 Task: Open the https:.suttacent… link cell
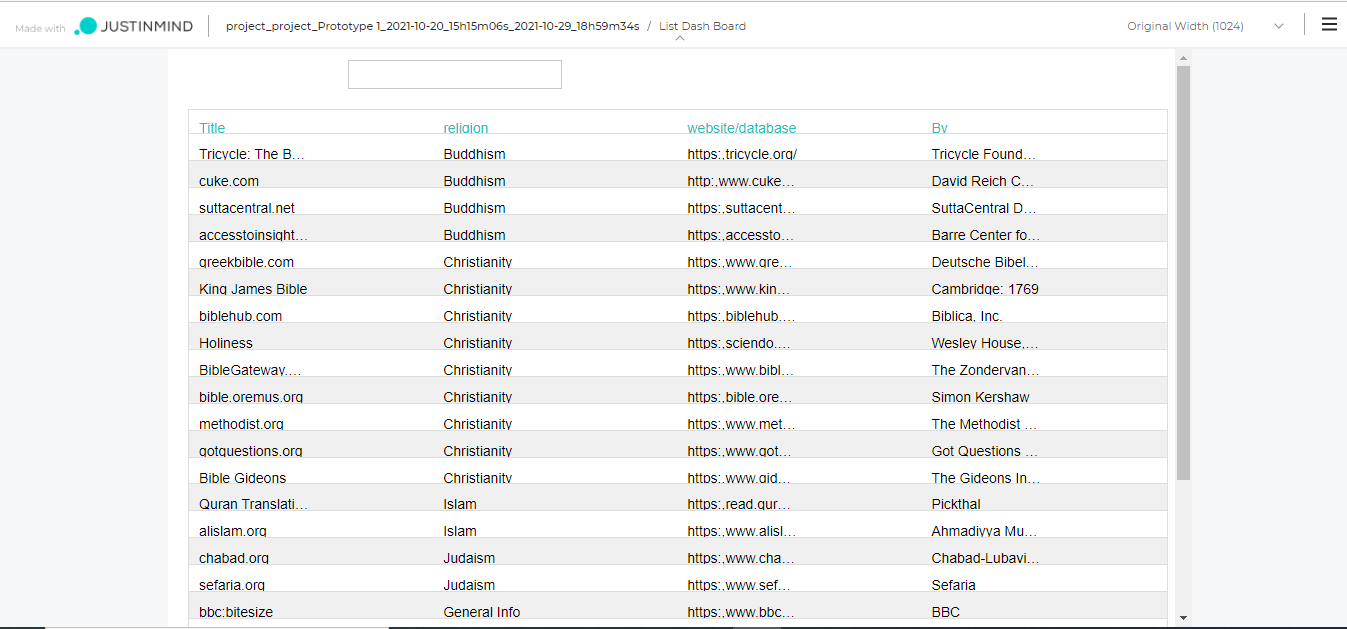(742, 208)
